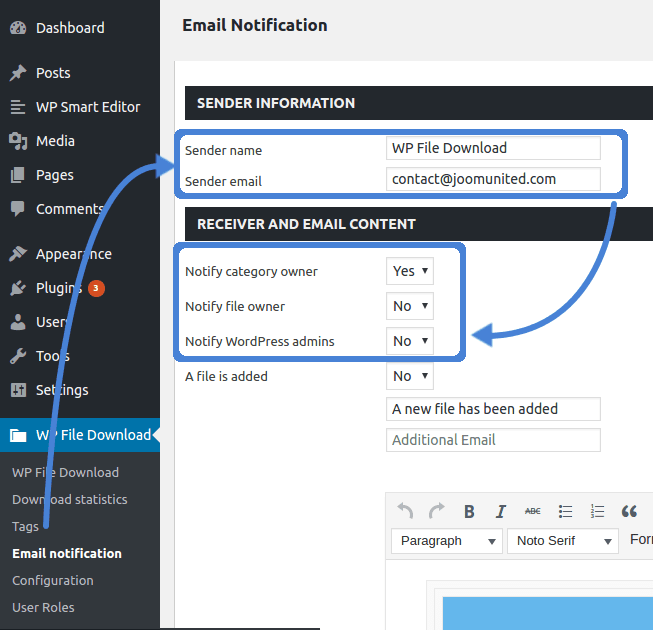Click the redo arrow in editor toolbar
This screenshot has width=653, height=630.
(x=437, y=511)
